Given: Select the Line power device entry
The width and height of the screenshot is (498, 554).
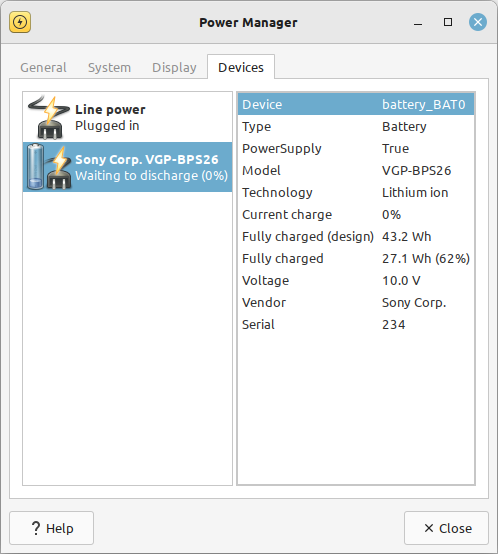Looking at the screenshot, I should click(128, 117).
